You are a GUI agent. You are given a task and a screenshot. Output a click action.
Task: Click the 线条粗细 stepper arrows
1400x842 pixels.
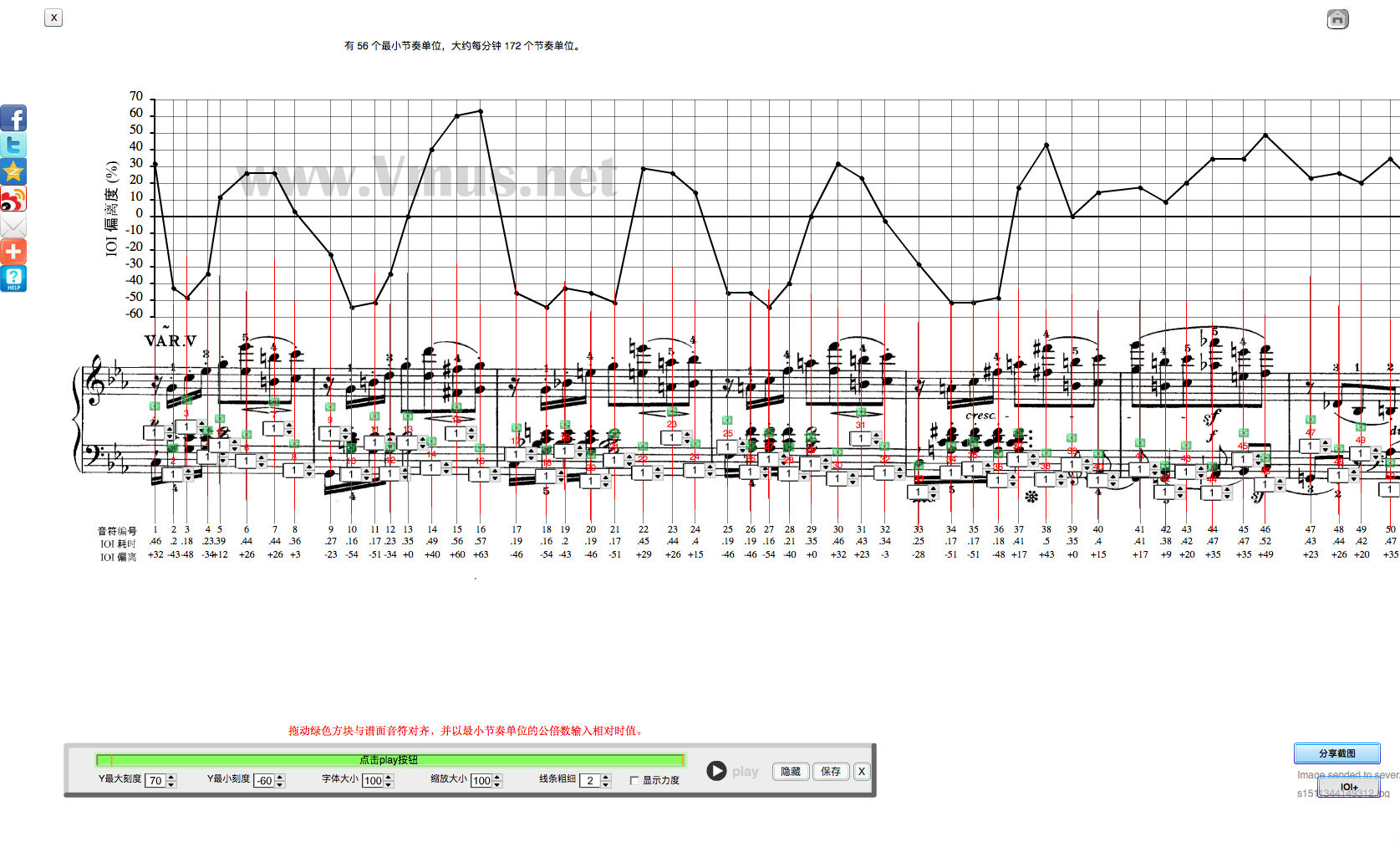point(607,780)
